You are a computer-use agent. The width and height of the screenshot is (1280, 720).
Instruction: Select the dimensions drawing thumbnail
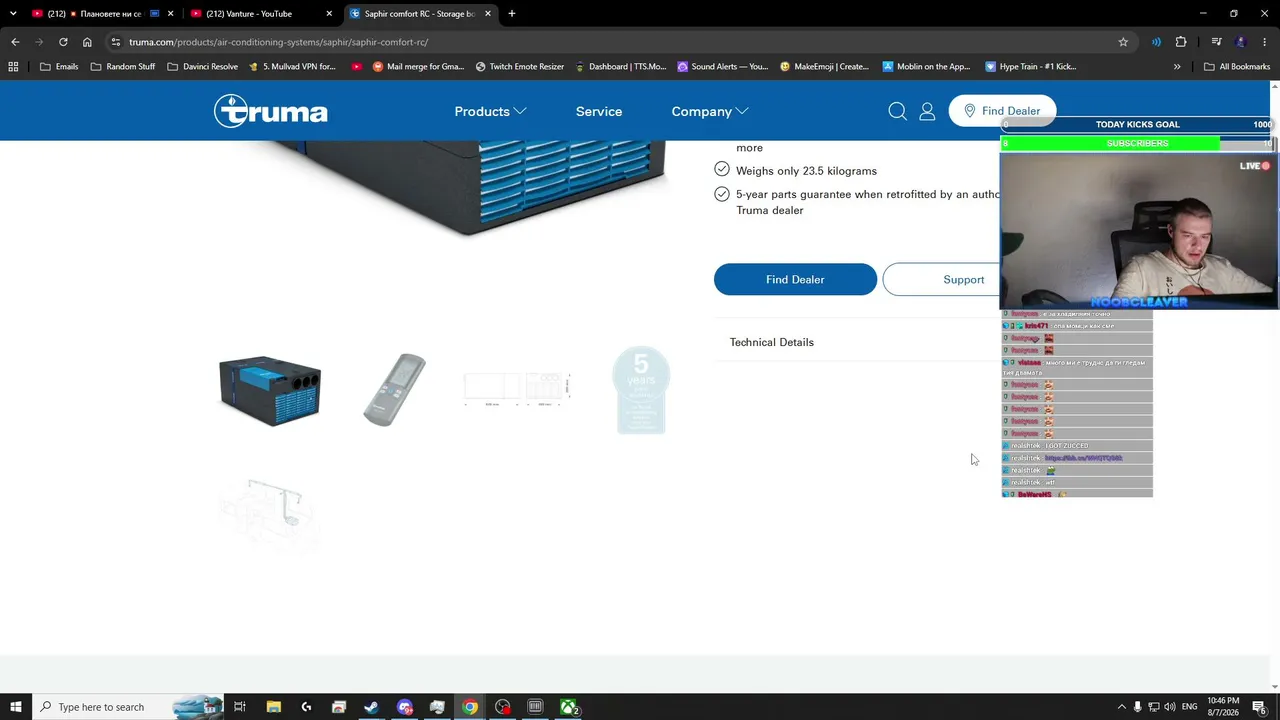(518, 389)
